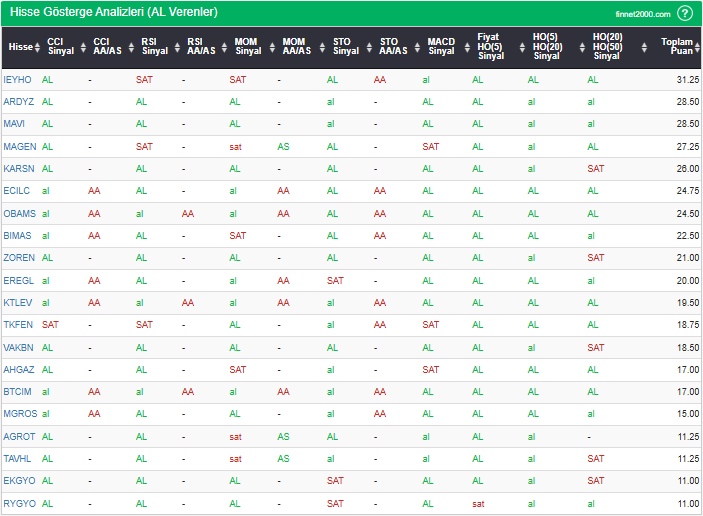Select TKFEN total score 18.75
703x516 pixels.
(688, 325)
